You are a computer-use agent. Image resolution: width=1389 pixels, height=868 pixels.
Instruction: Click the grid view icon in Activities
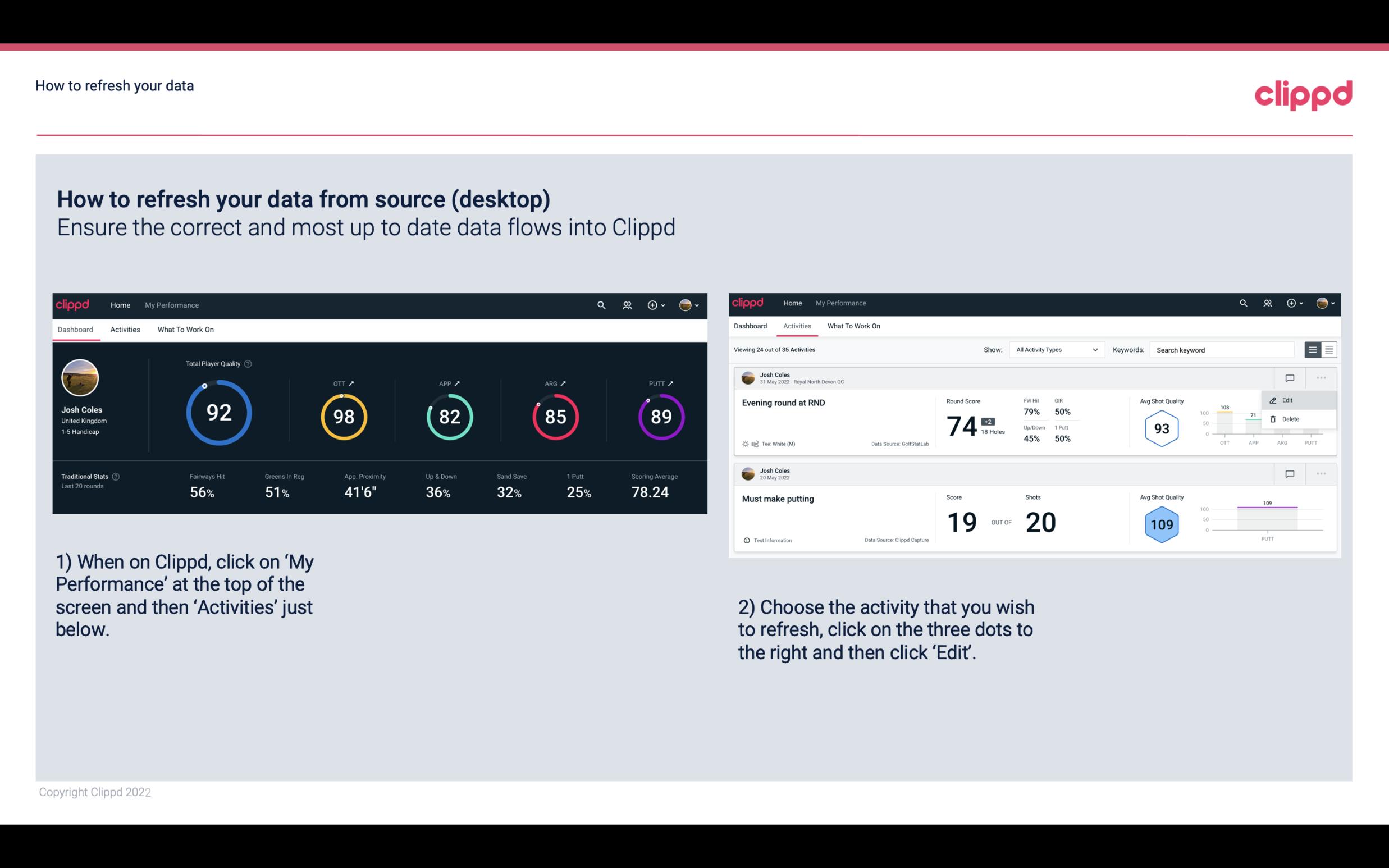pos(1329,349)
